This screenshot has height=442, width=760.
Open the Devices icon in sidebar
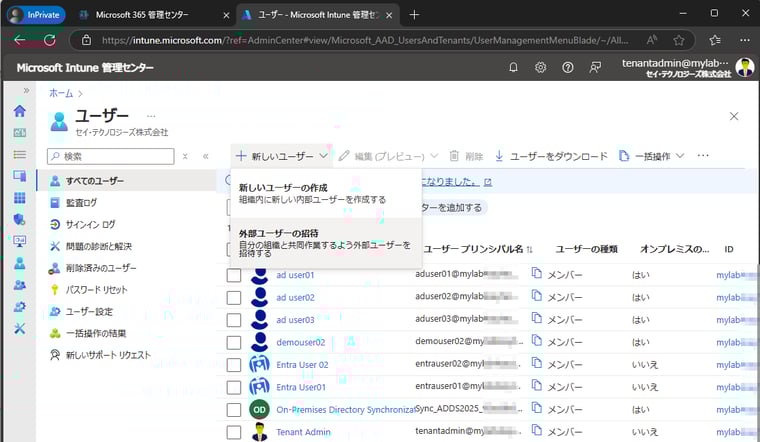coord(19,176)
